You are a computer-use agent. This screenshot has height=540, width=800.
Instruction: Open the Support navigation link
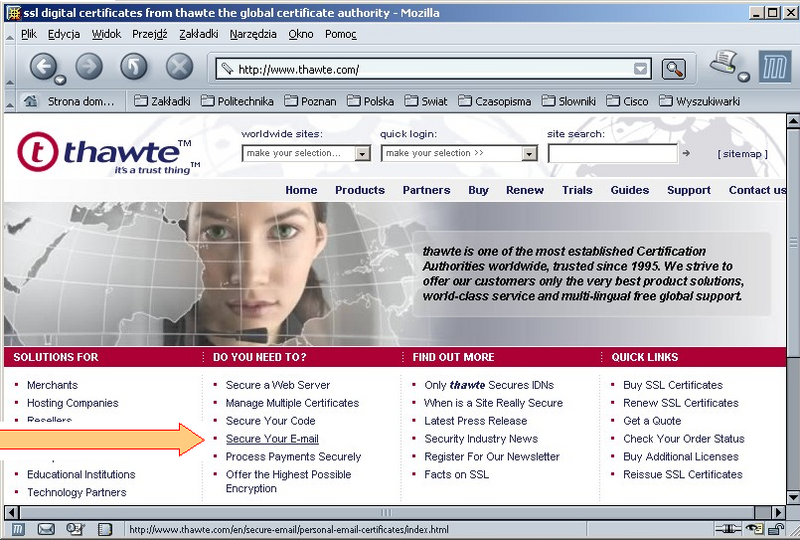689,190
